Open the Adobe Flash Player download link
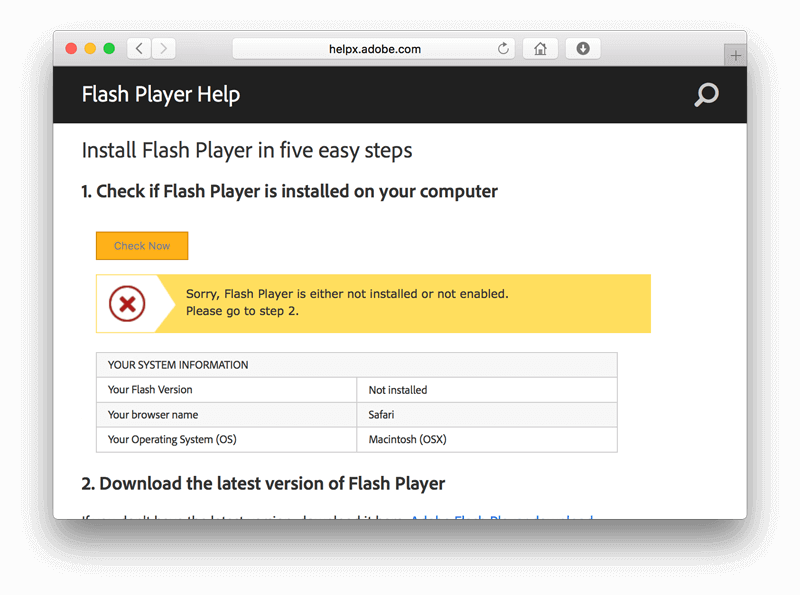The image size is (800, 595). coord(502,519)
